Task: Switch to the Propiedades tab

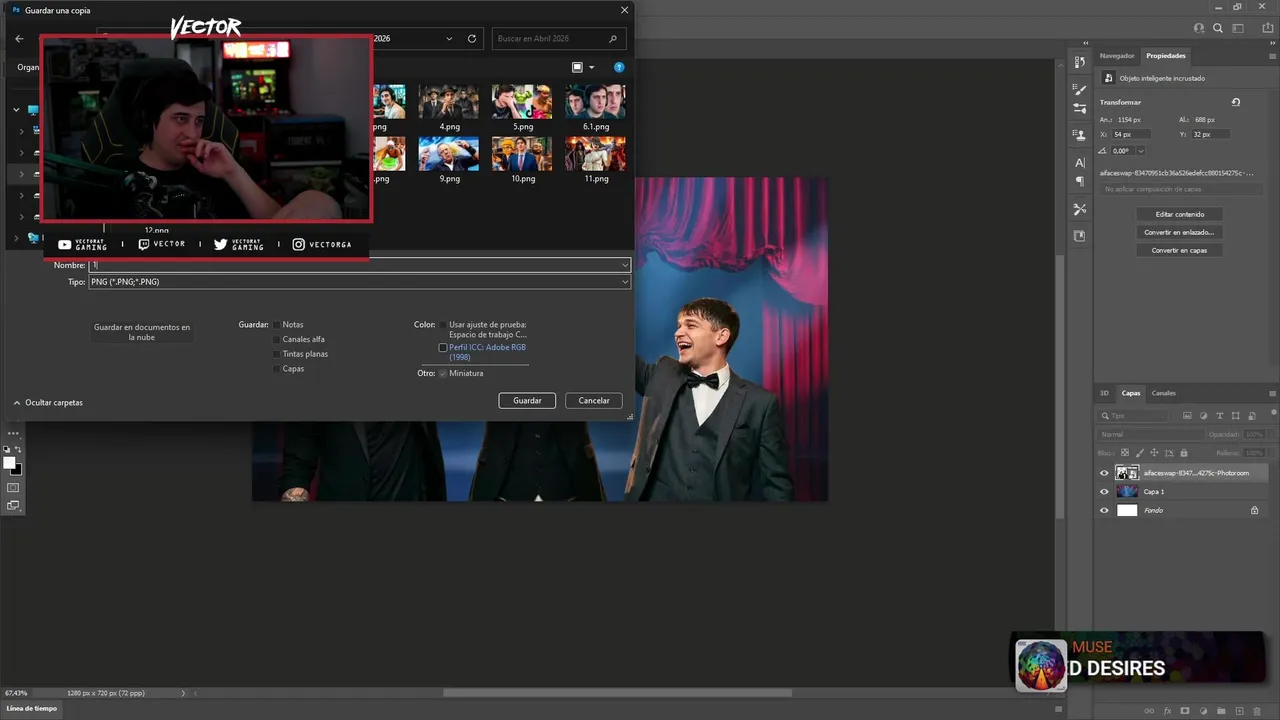Action: [x=1166, y=56]
